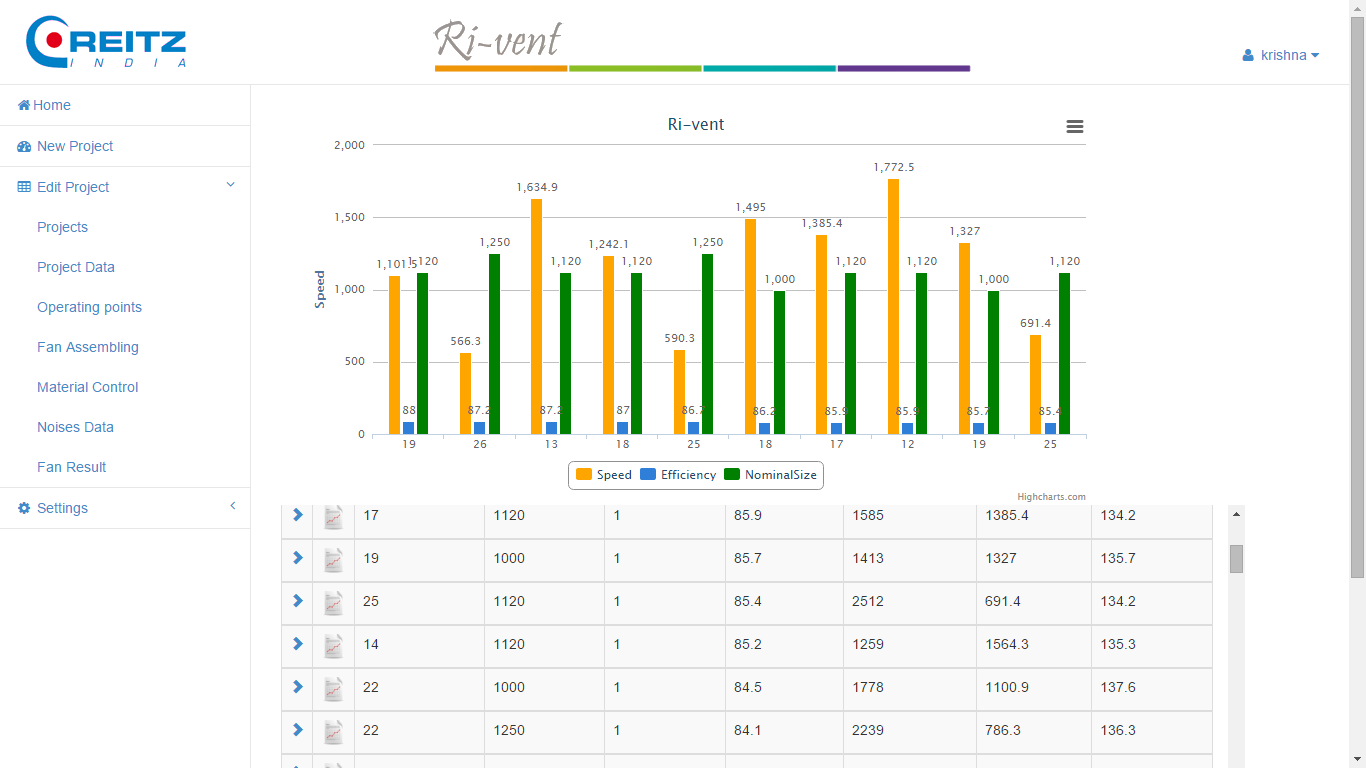Click the 1,495 orange speed bar
The width and height of the screenshot is (1366, 768).
tap(750, 326)
